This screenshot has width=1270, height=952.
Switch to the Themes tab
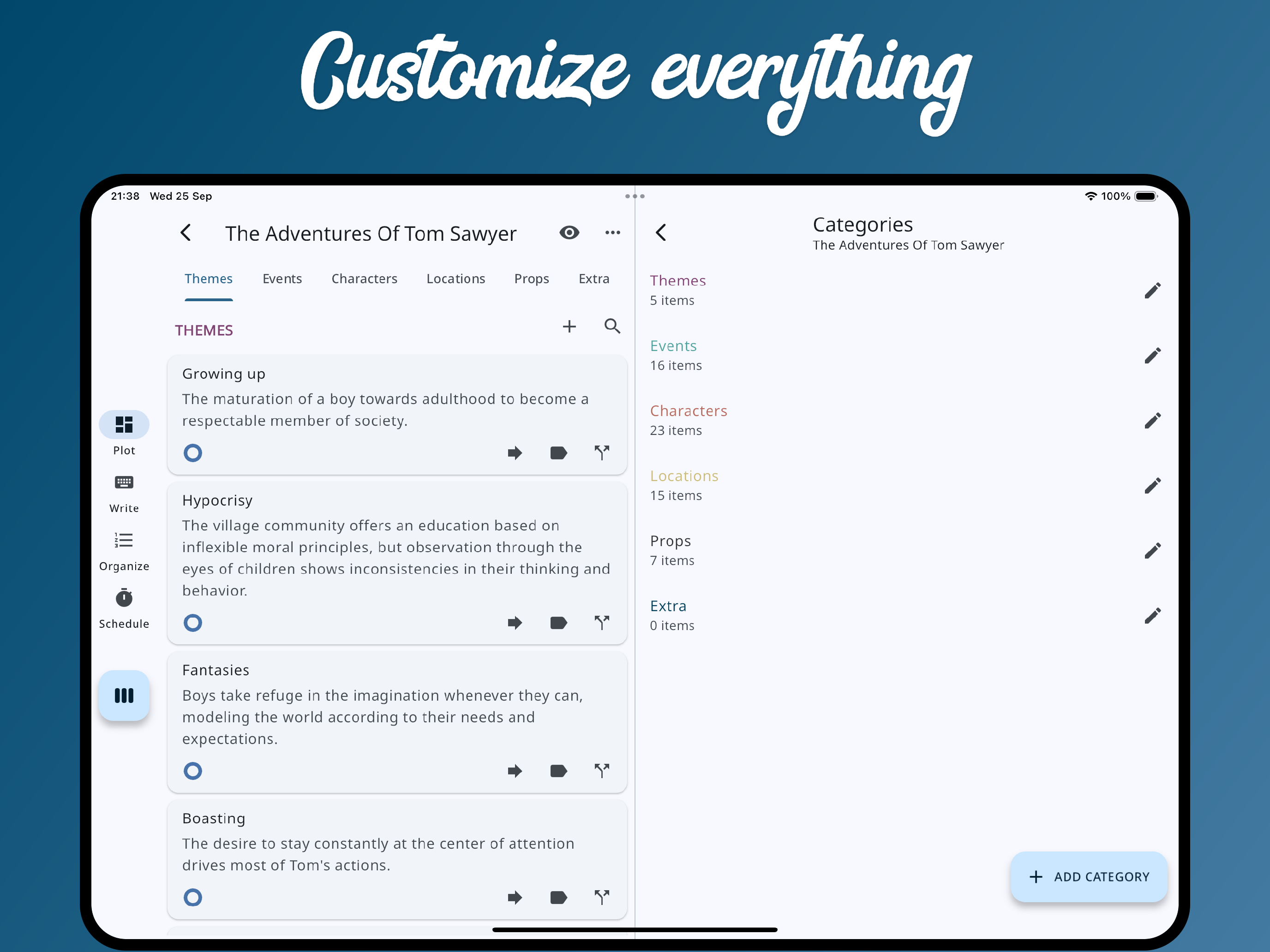coord(209,279)
